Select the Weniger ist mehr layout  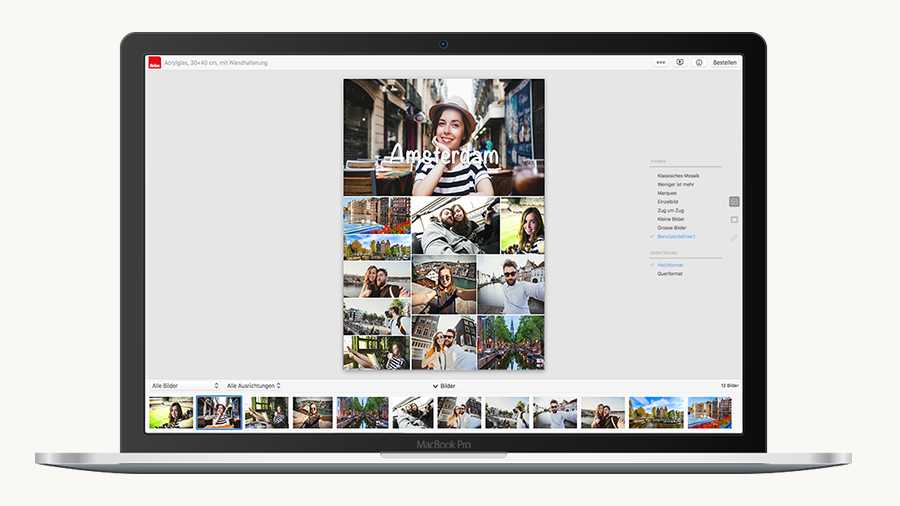click(676, 184)
